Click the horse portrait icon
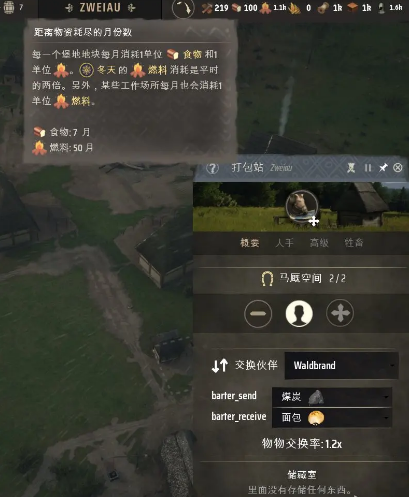409x497 pixels. point(301,207)
